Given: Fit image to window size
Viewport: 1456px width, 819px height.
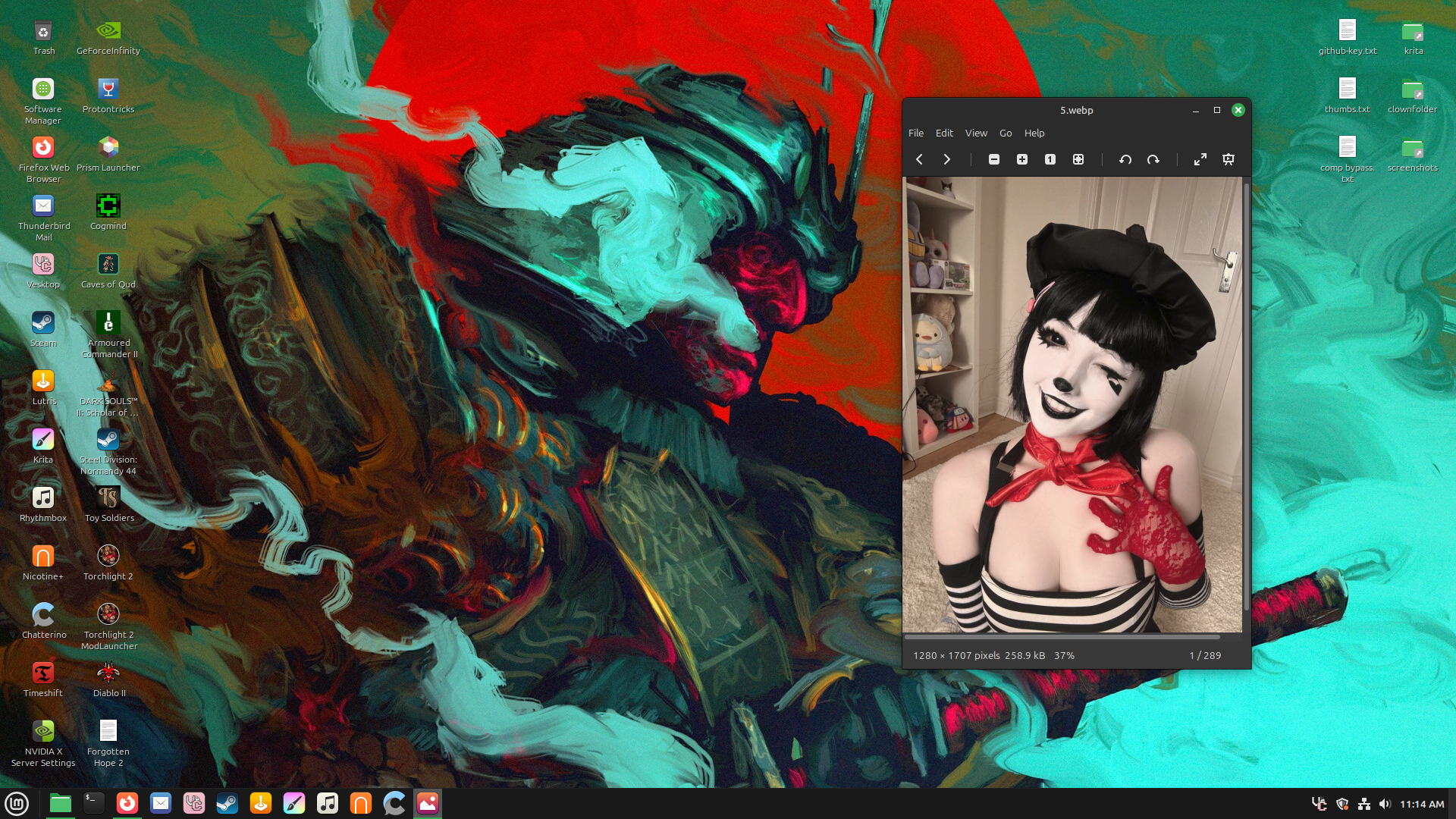Looking at the screenshot, I should click(1078, 159).
